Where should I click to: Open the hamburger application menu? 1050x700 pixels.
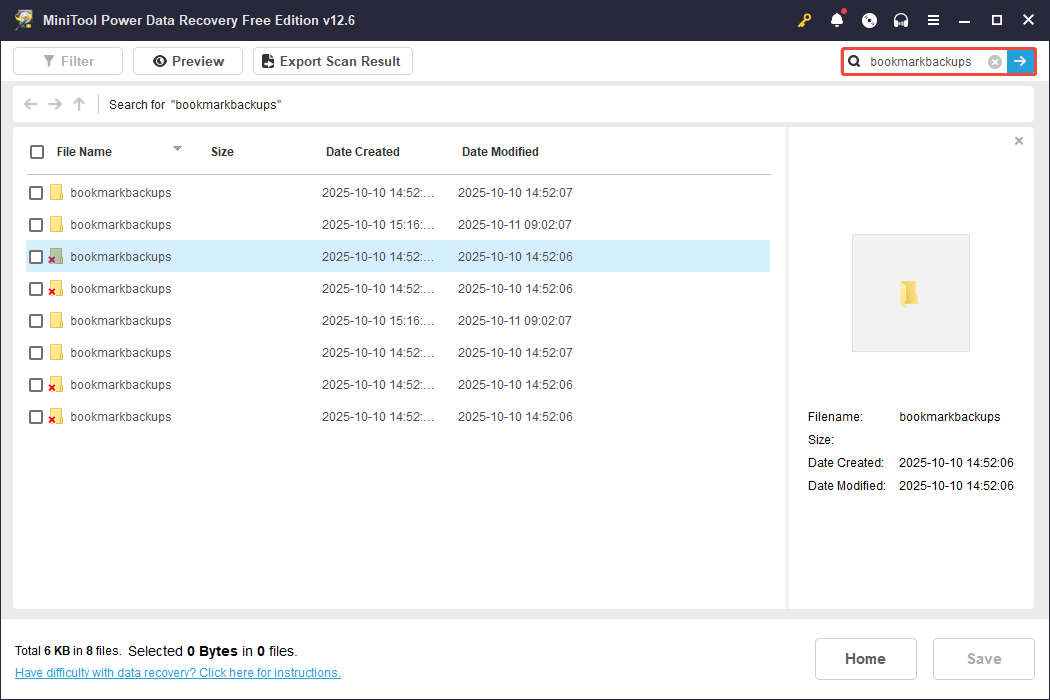936,19
